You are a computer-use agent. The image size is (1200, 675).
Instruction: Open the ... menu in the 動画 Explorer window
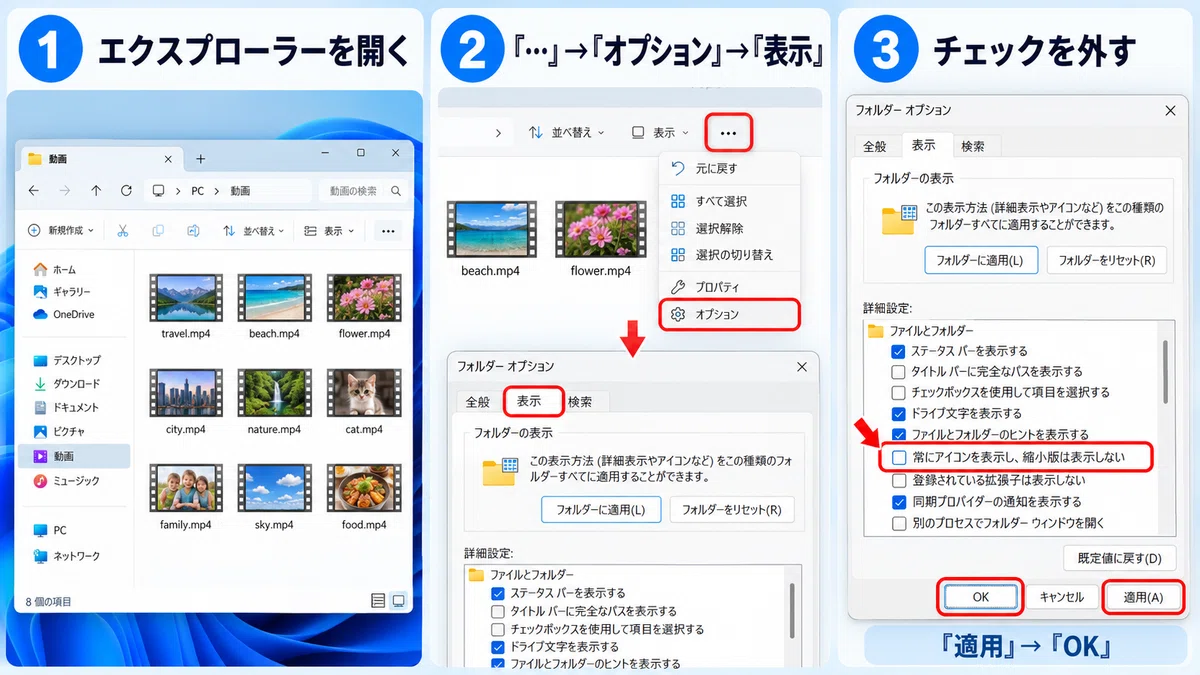click(x=387, y=231)
